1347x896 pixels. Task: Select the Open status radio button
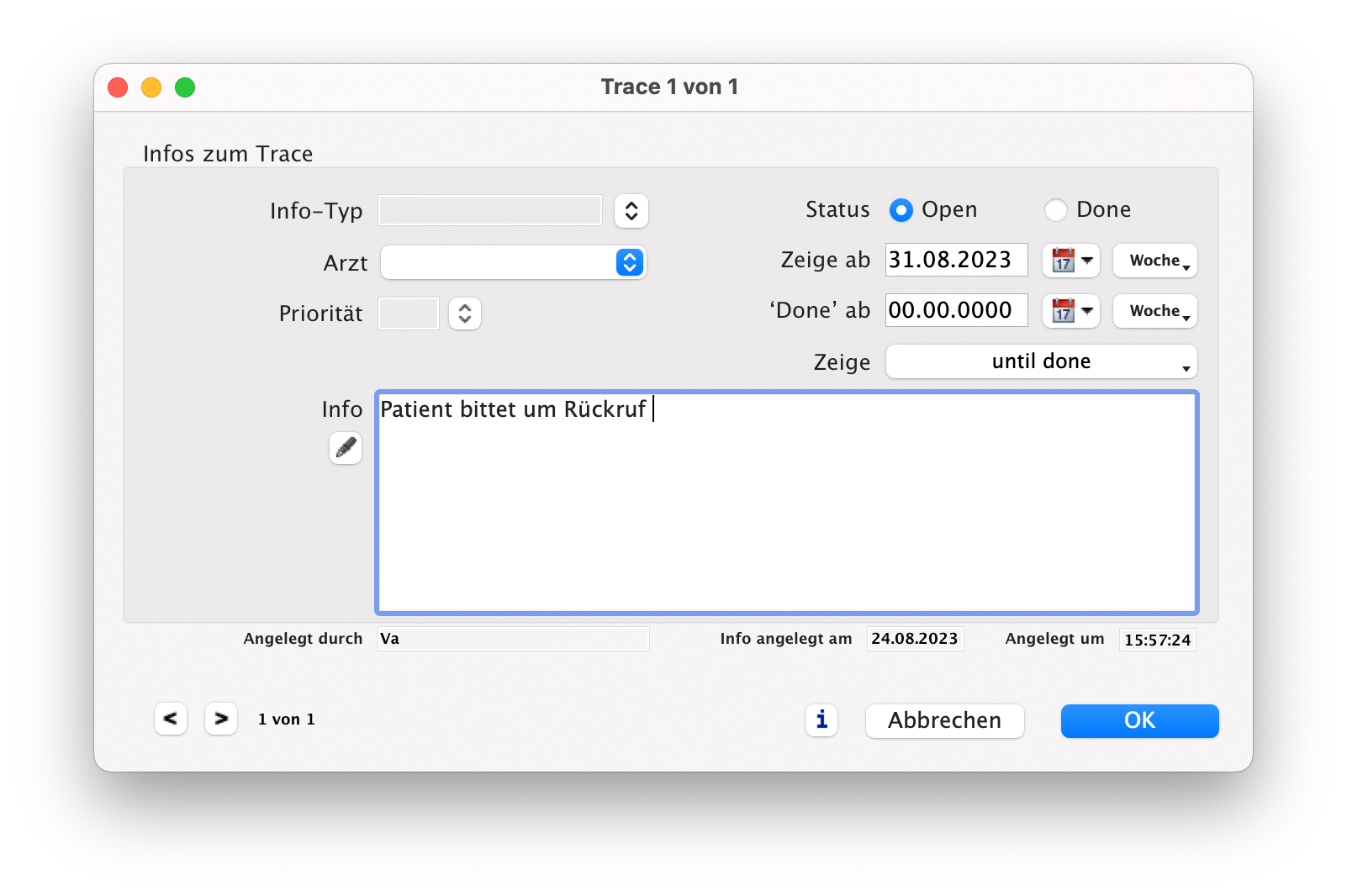pos(901,210)
